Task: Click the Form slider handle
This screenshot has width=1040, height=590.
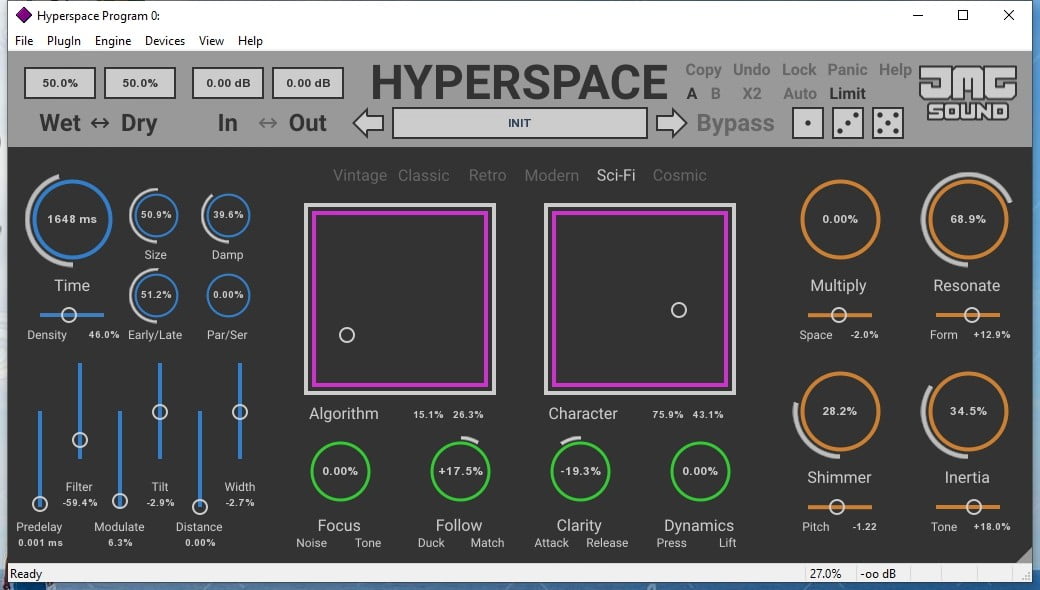Action: click(x=972, y=315)
